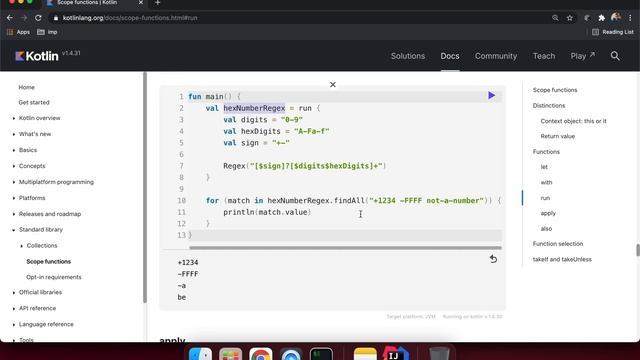Viewport: 640px width, 360px height.
Task: Open the Chrome three-dot menu
Action: [x=630, y=18]
